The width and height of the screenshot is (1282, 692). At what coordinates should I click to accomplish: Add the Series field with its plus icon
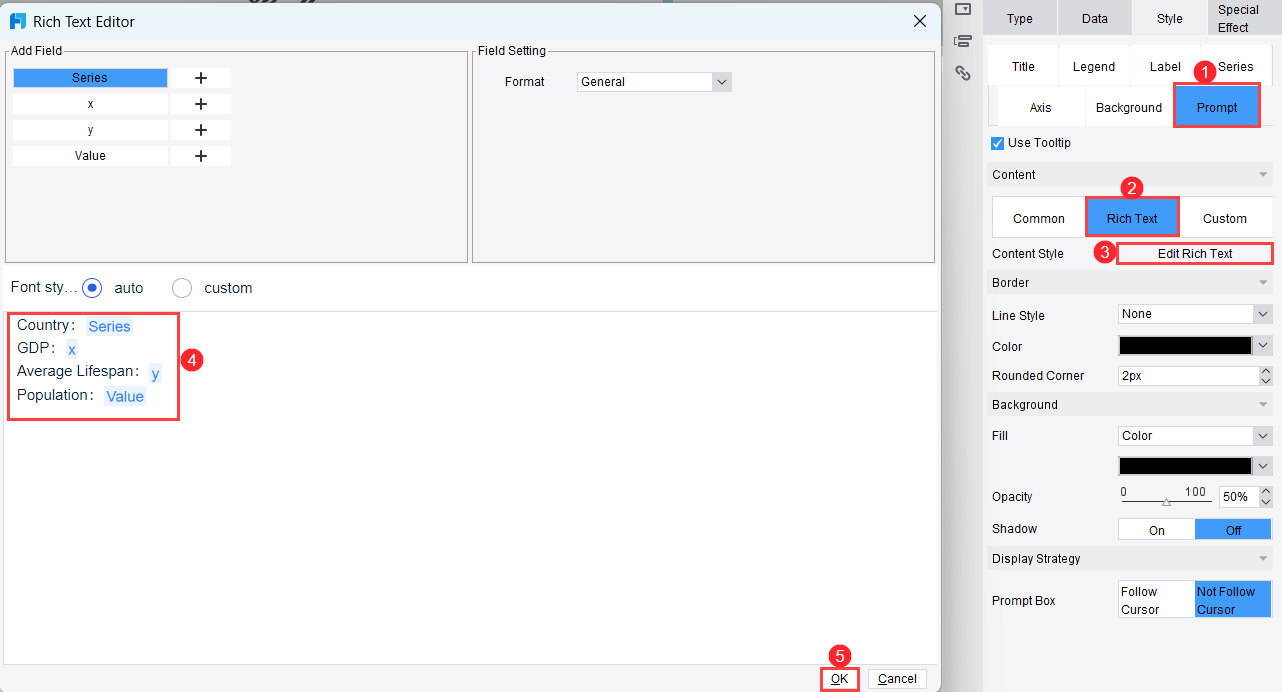click(x=200, y=78)
